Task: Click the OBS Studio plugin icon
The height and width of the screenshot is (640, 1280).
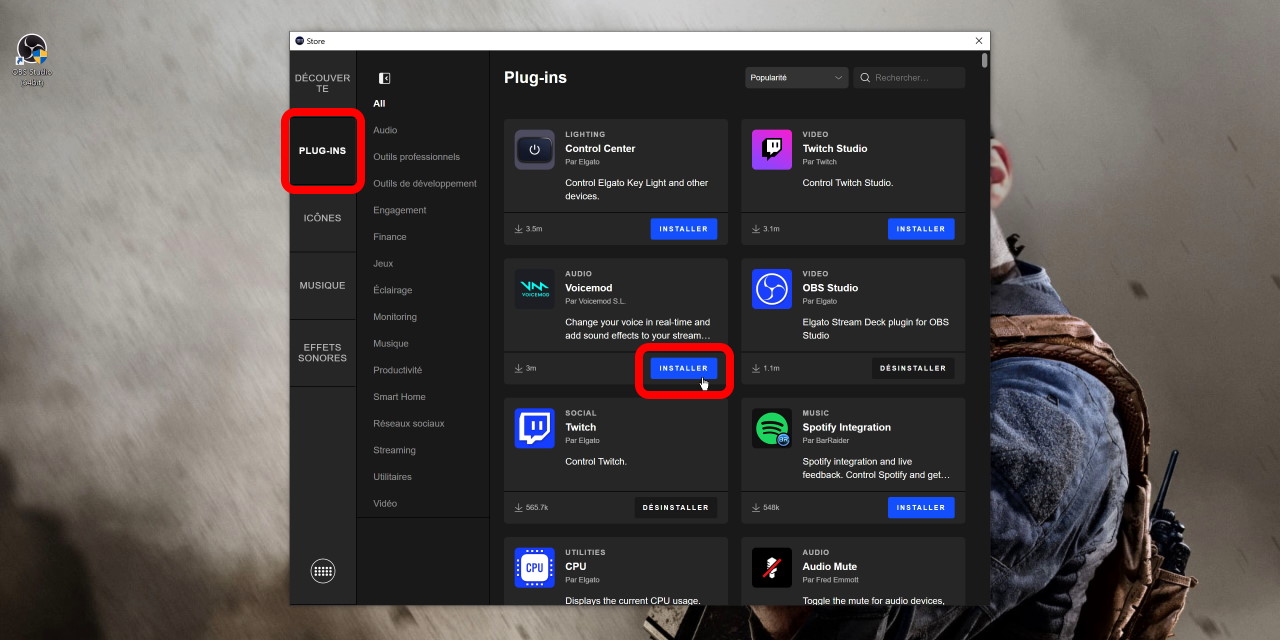Action: pos(771,289)
